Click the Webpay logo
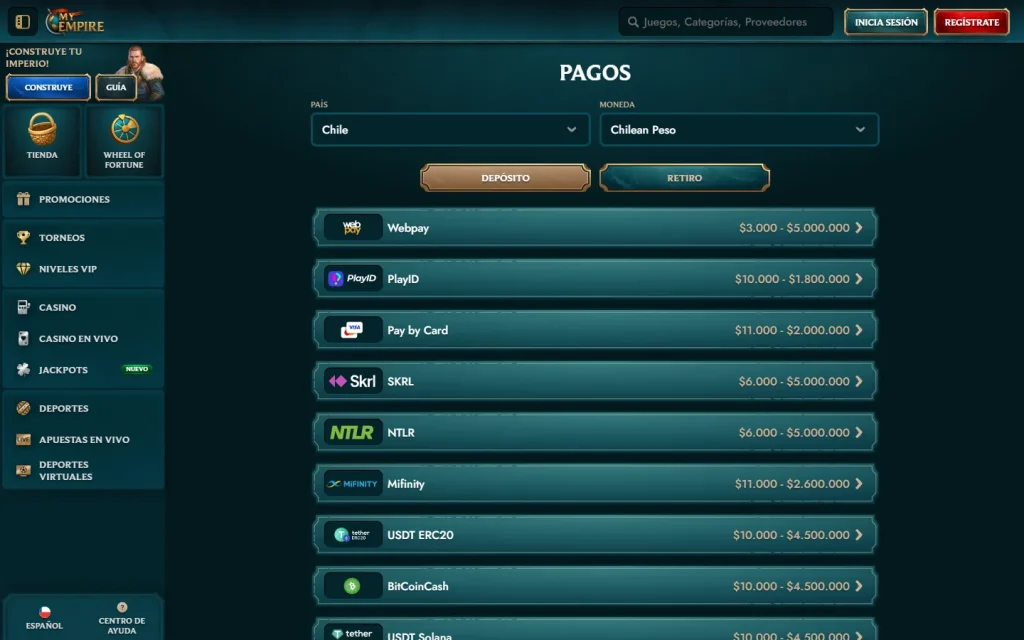Screen dimensions: 1024x640 tap(353, 227)
